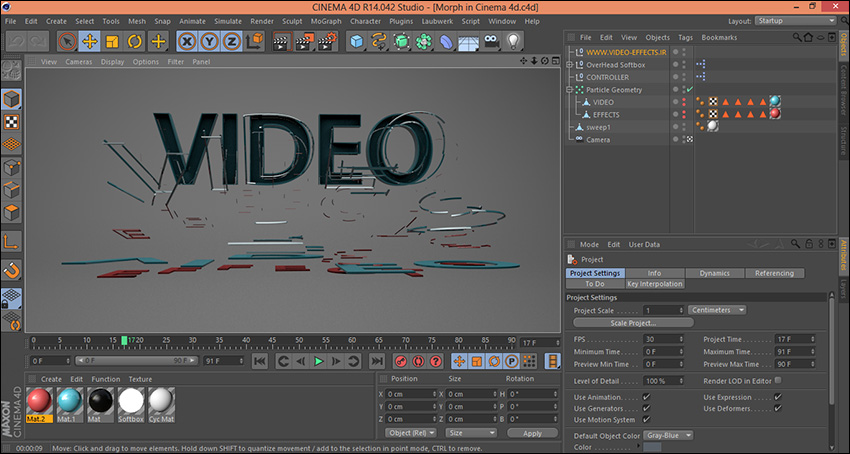
Task: Switch the coordinate system icon
Action: coord(255,41)
